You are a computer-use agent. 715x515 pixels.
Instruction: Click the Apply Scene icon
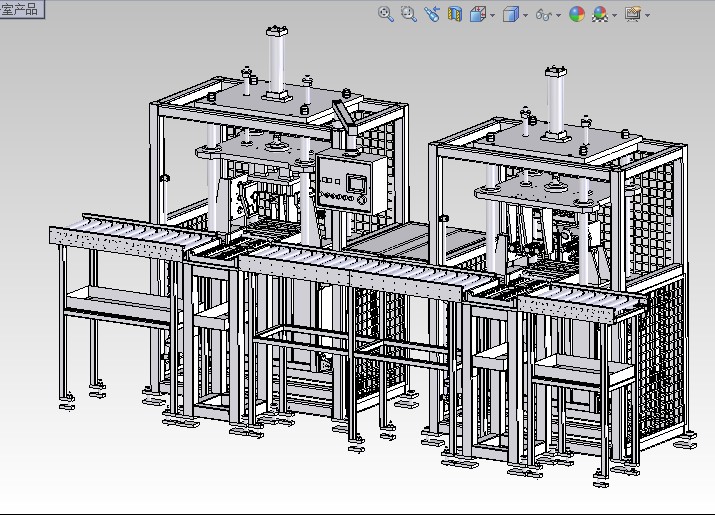tap(600, 14)
